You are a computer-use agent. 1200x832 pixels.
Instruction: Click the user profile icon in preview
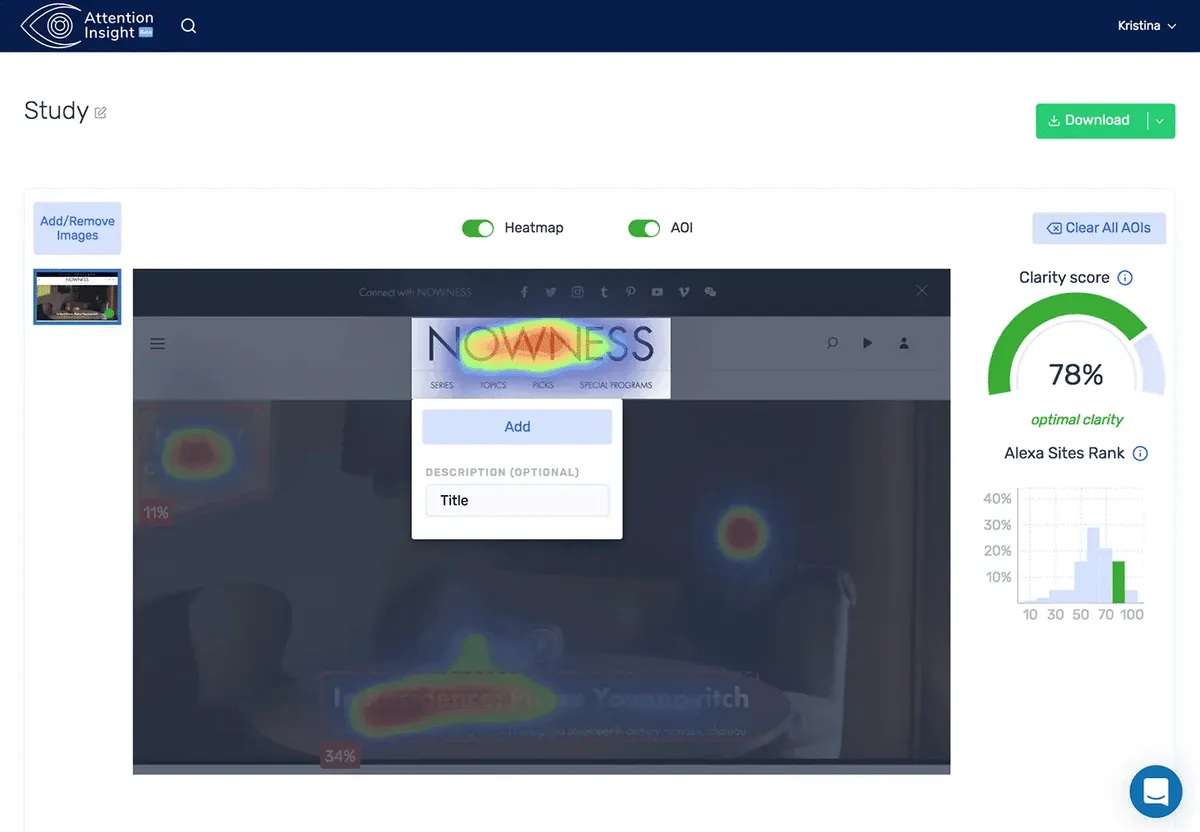[x=904, y=343]
